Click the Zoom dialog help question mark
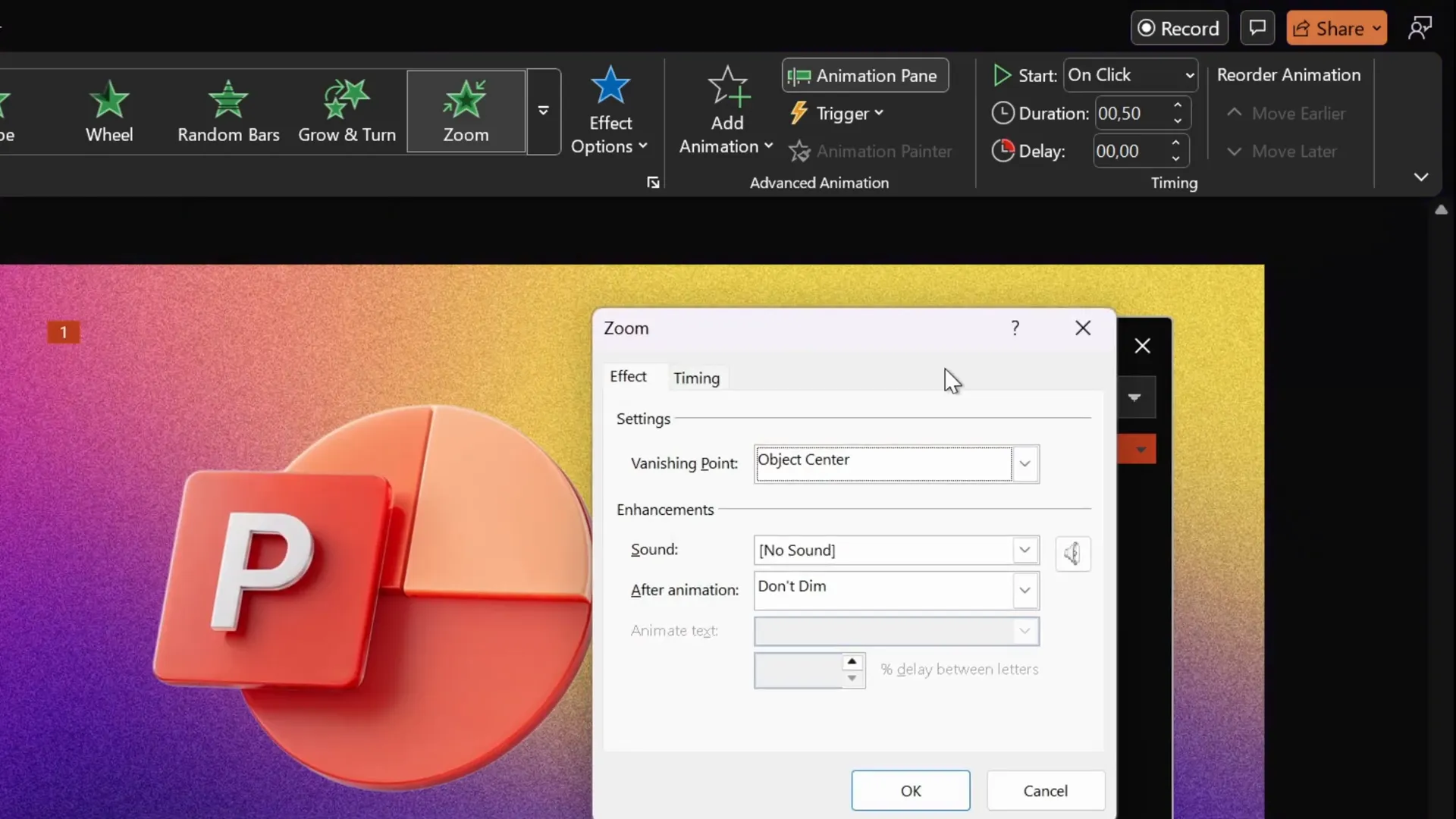The height and width of the screenshot is (819, 1456). pos(1015,328)
